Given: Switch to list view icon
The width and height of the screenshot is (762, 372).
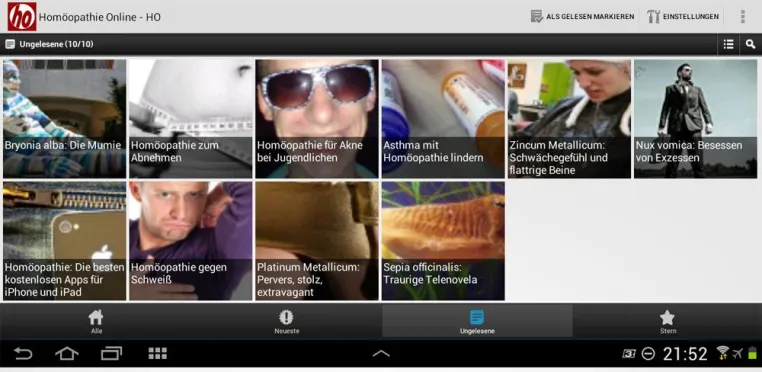Looking at the screenshot, I should (728, 44).
